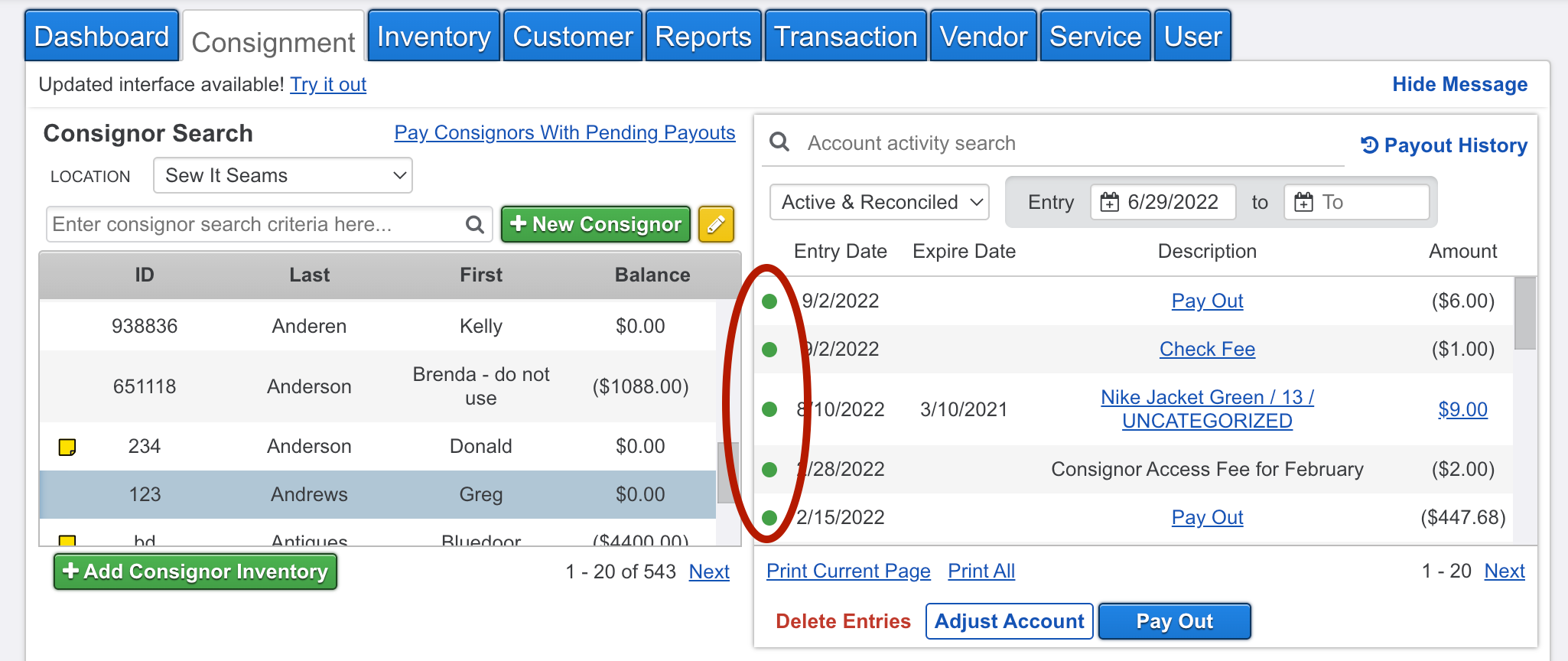Click the magnifier in consignor search box
This screenshot has height=661, width=1568.
point(474,224)
